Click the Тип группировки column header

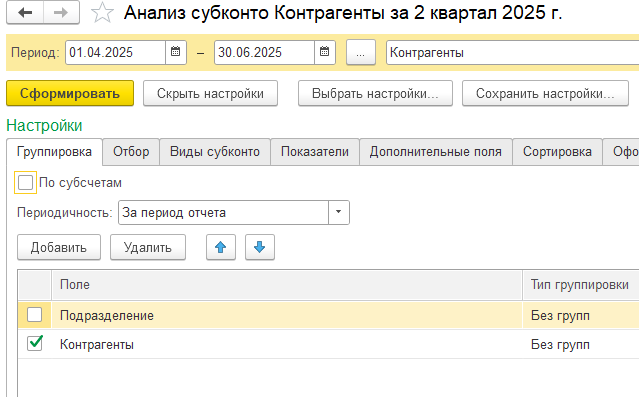[x=581, y=284]
